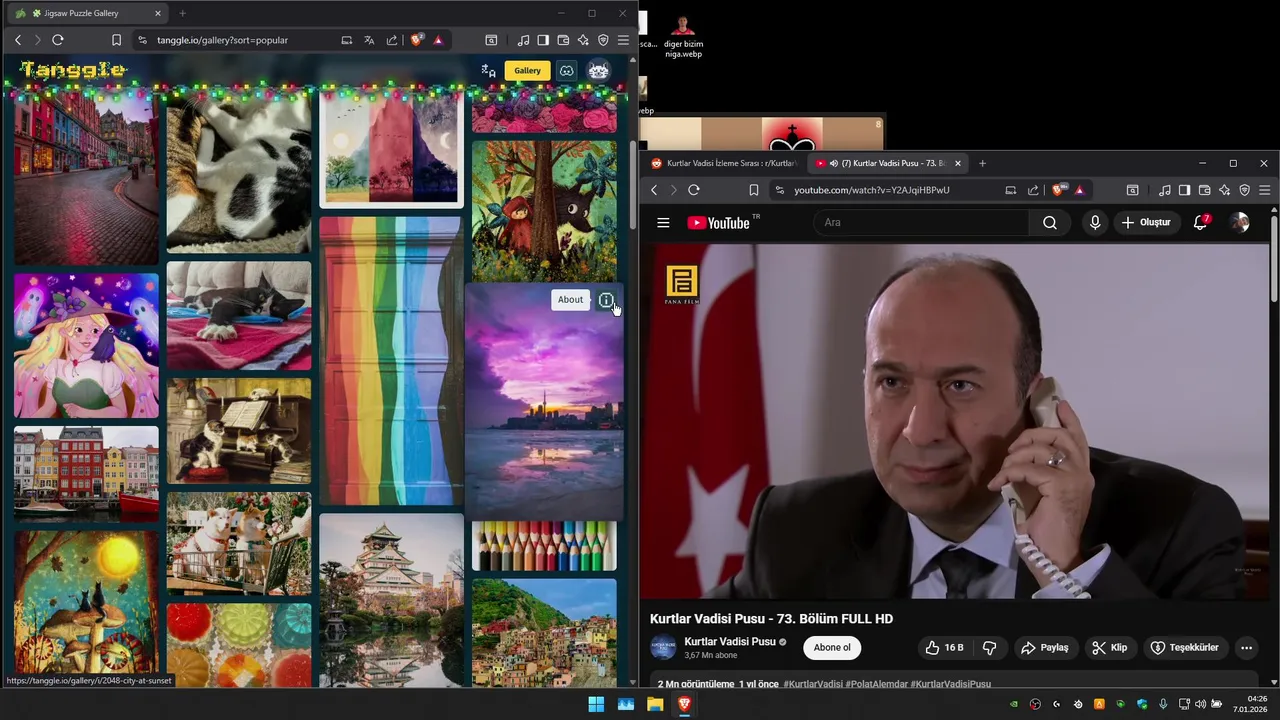Switch to the Kurtlar Vadisi İzleme Sırası tab
Image resolution: width=1280 pixels, height=720 pixels.
pos(723,163)
